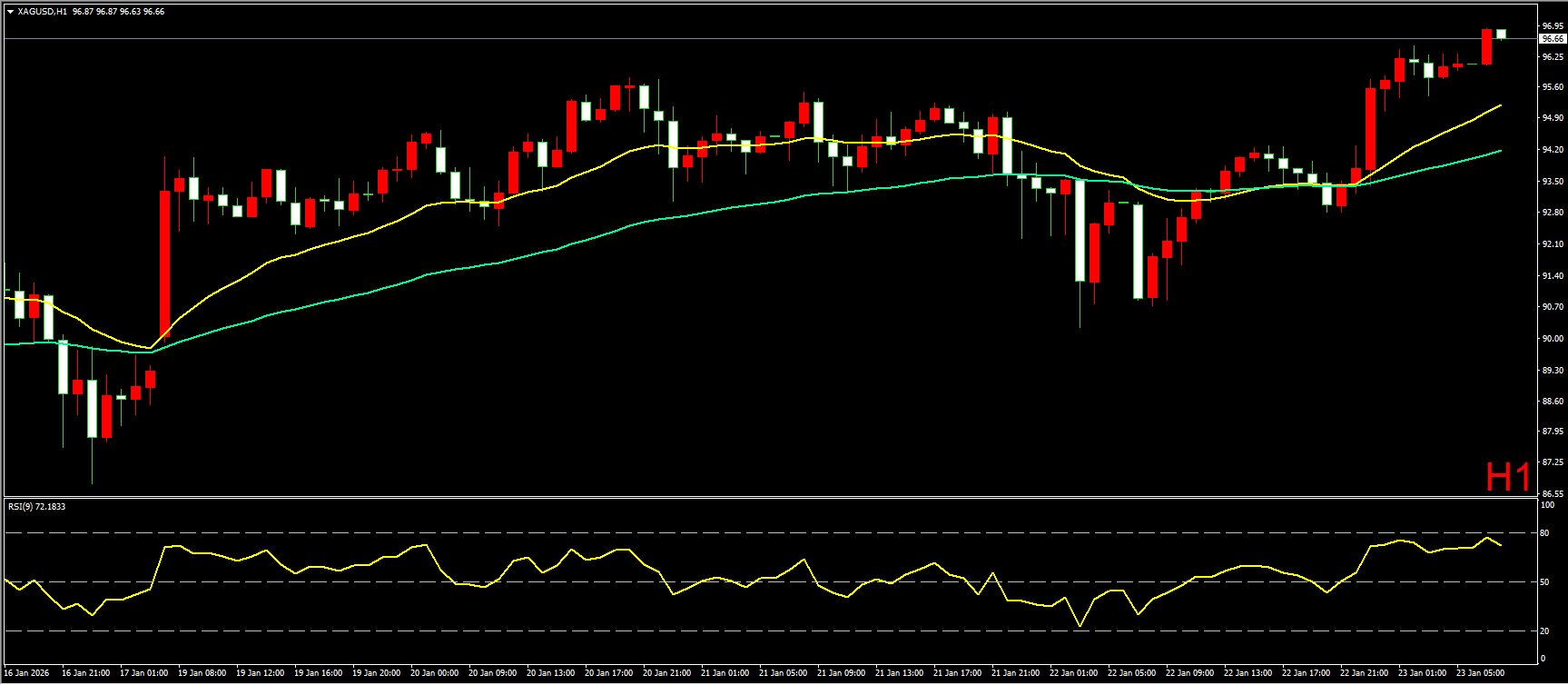This screenshot has height=685, width=1568.
Task: Click the 86.55 price on the scale
Action: pos(1552,493)
